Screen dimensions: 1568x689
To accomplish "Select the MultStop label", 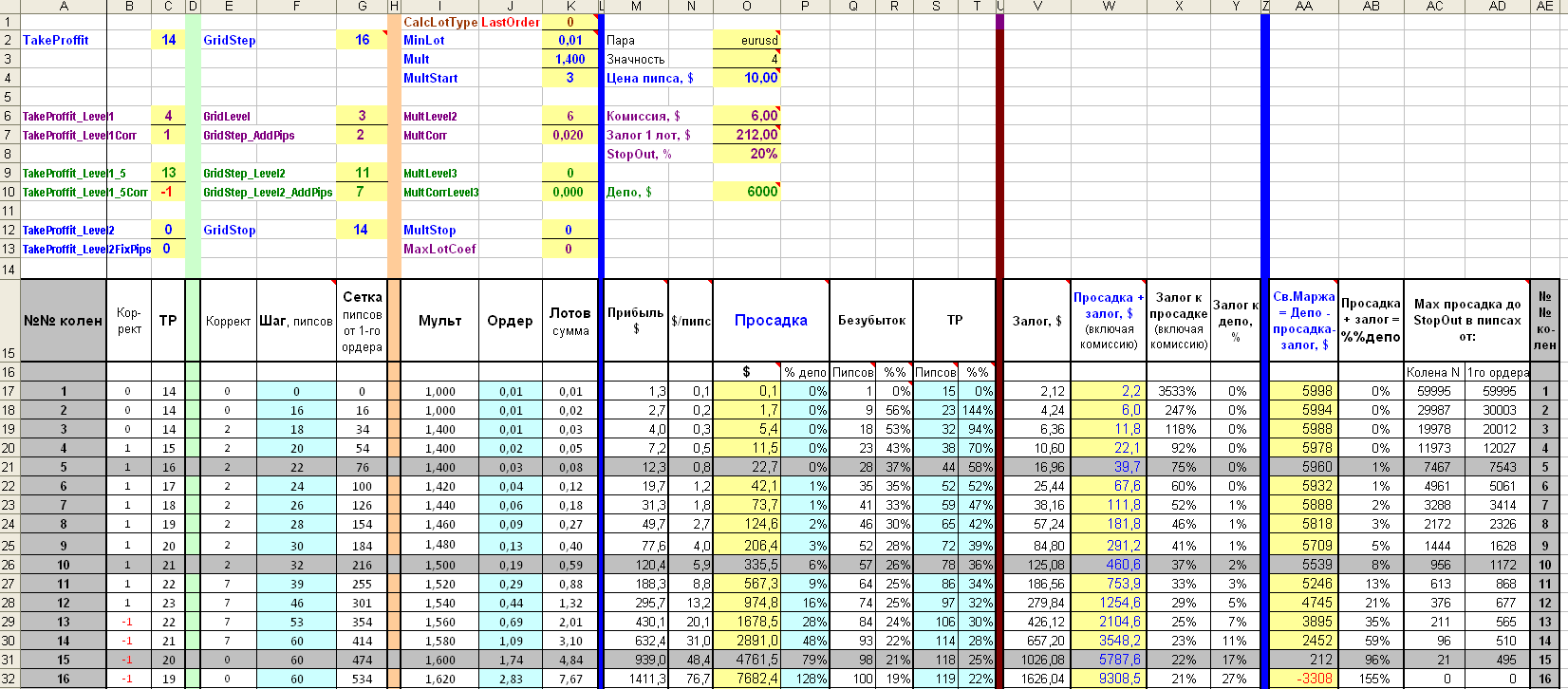I will tap(430, 231).
